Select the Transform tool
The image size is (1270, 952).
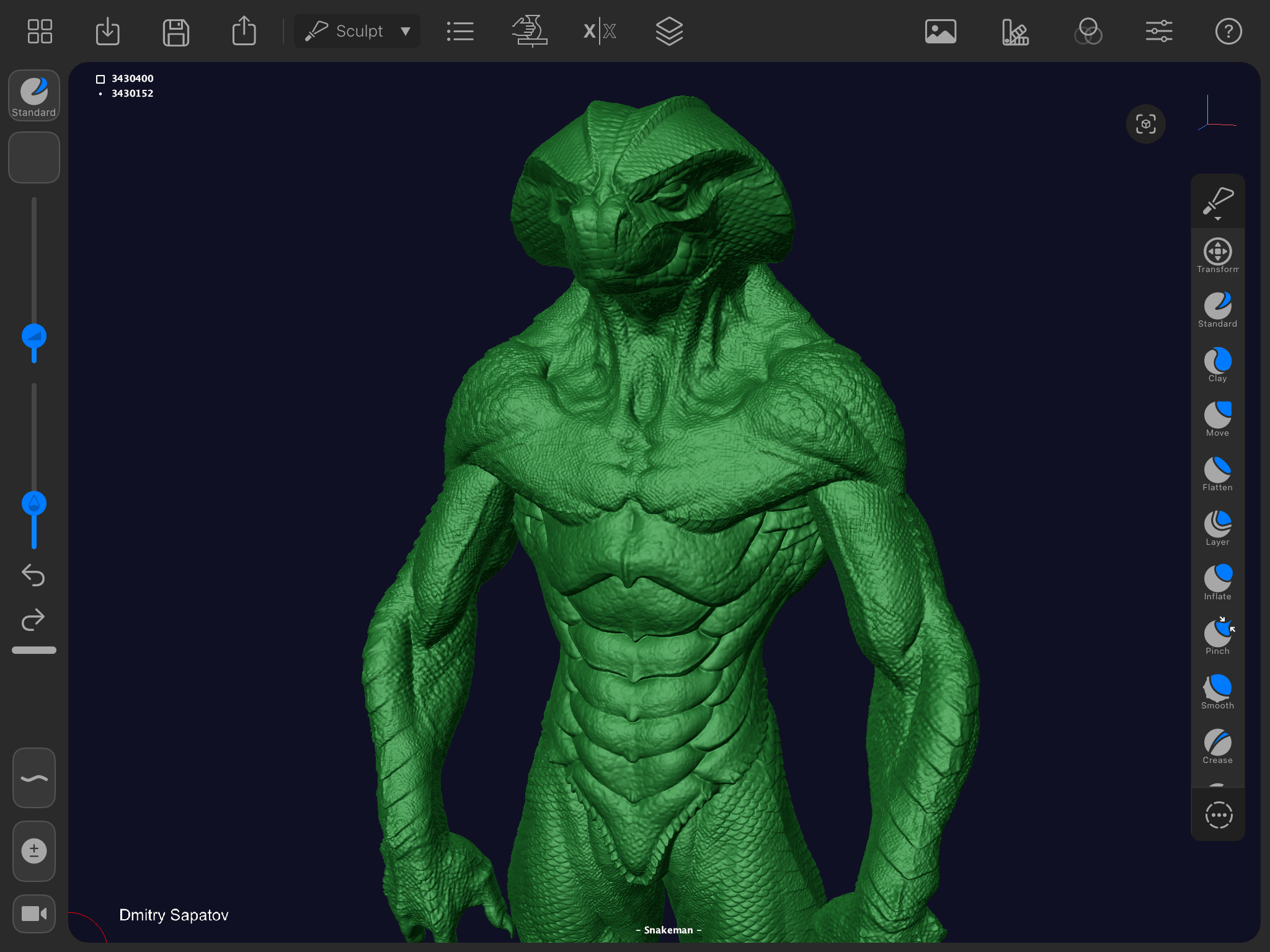(1218, 255)
